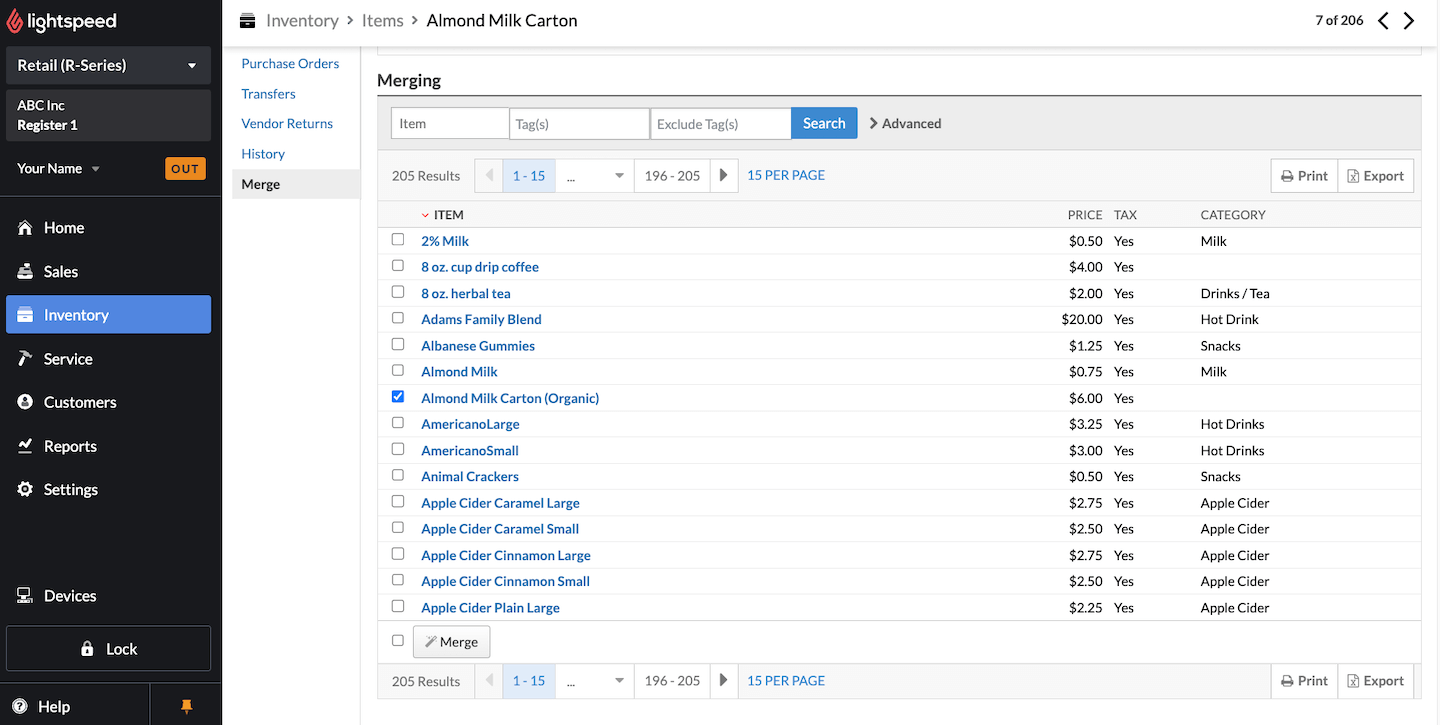Check the 2% Milk checkbox
Image resolution: width=1440 pixels, height=725 pixels.
click(x=398, y=240)
